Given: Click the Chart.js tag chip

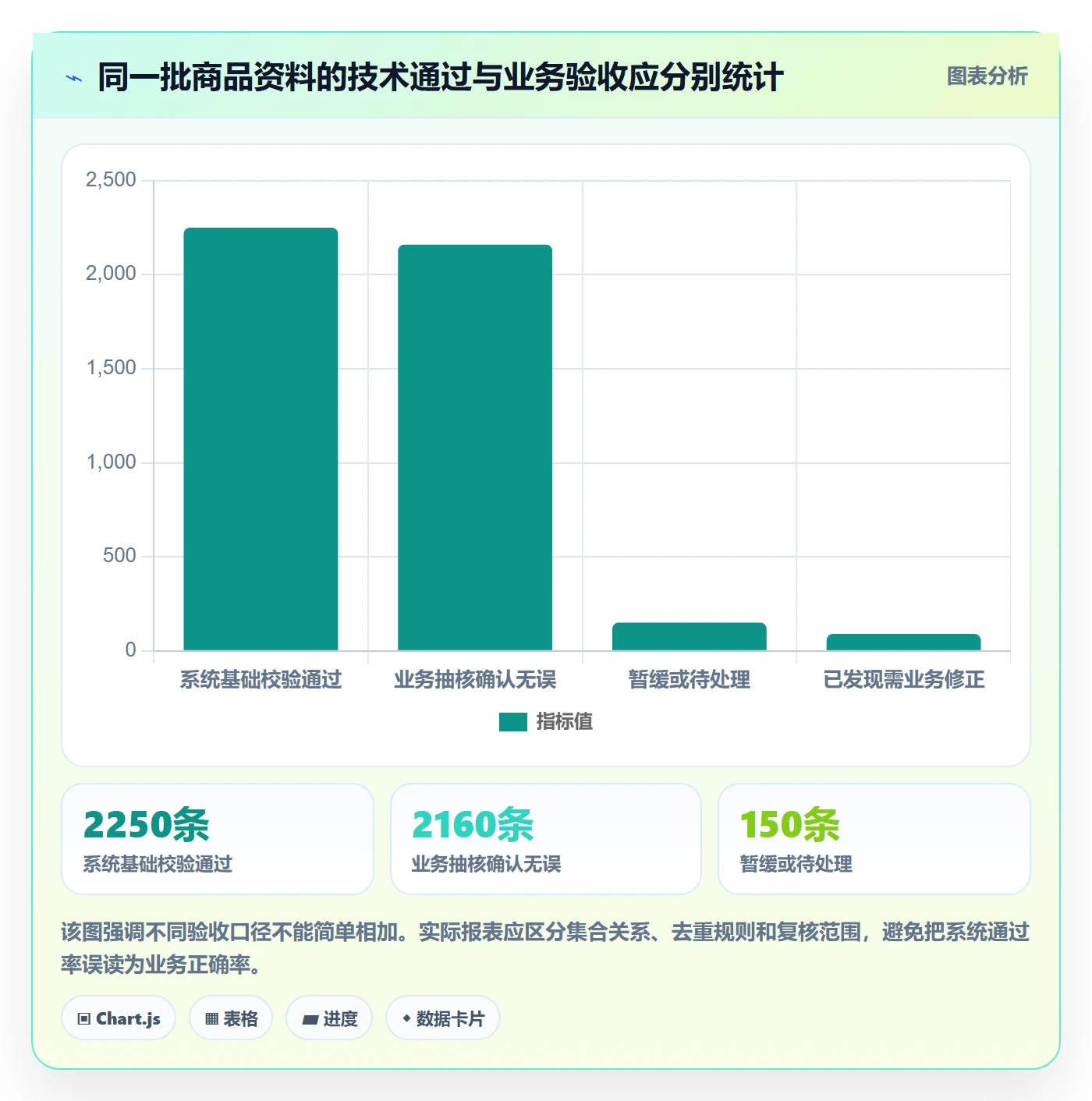Looking at the screenshot, I should point(119,1018).
